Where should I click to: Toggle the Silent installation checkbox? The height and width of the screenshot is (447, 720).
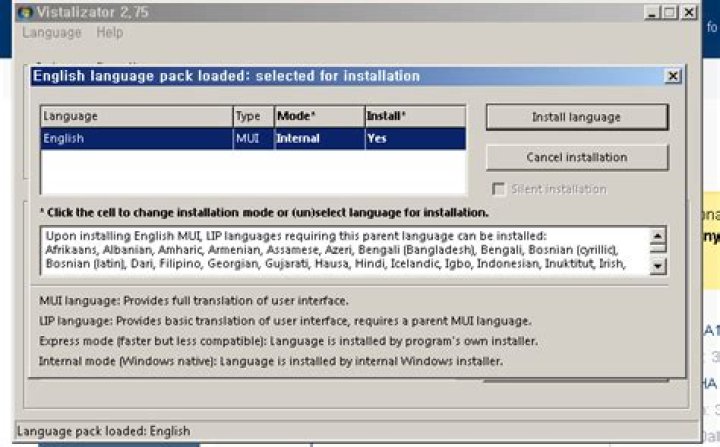498,189
